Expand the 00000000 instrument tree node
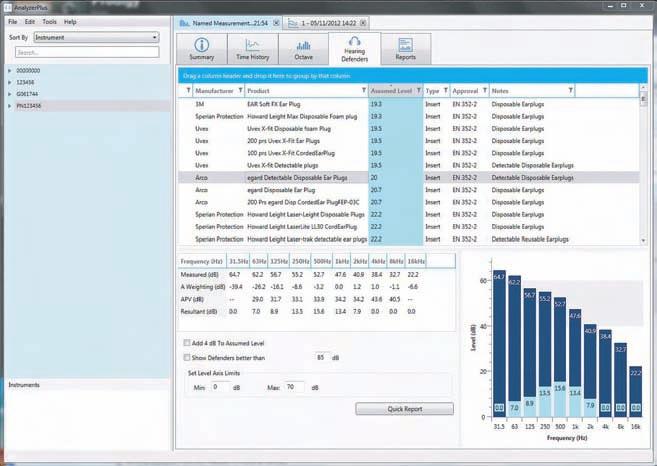This screenshot has width=657, height=466. click(x=10, y=71)
